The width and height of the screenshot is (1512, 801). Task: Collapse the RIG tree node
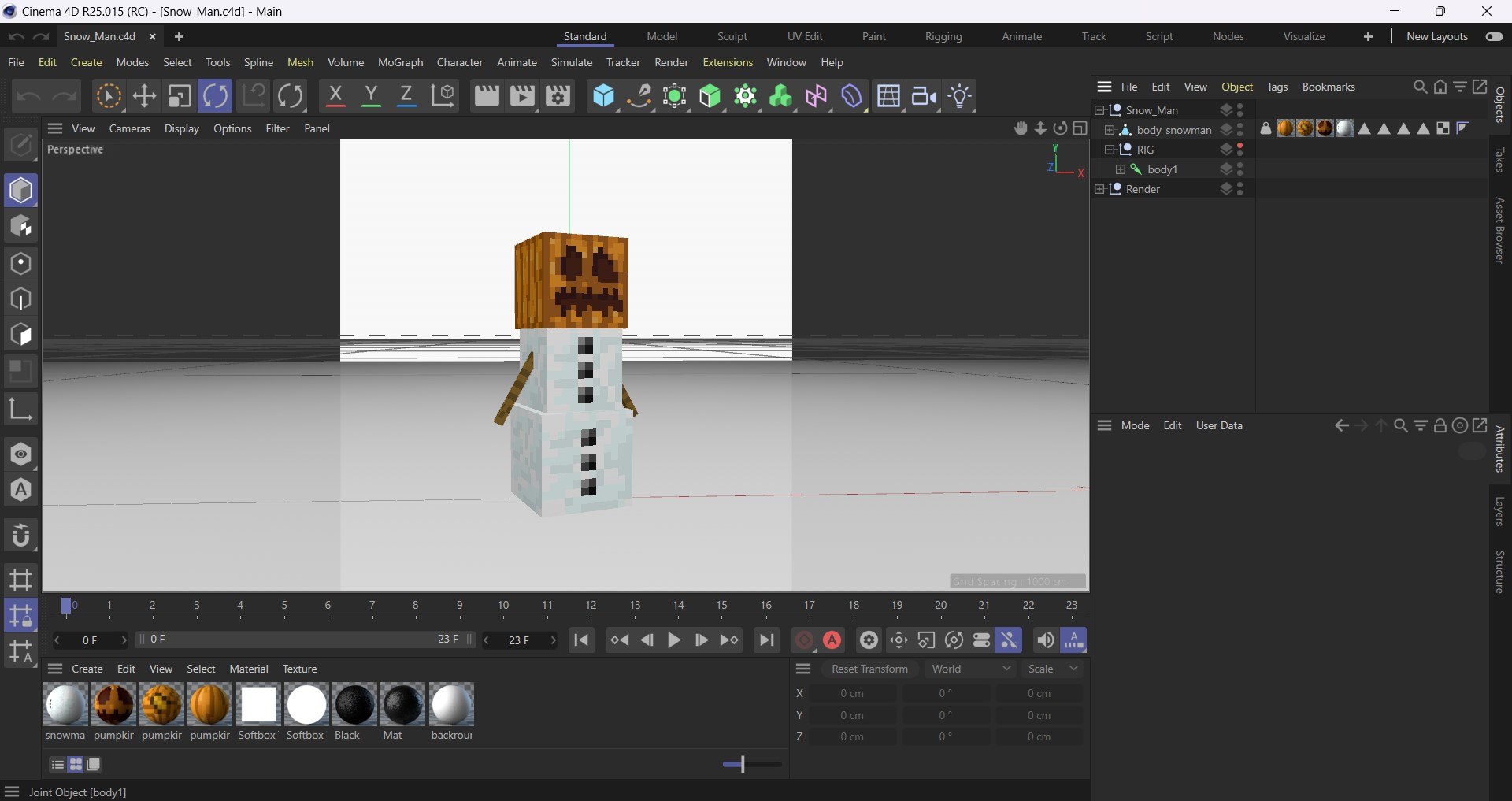[x=1110, y=150]
